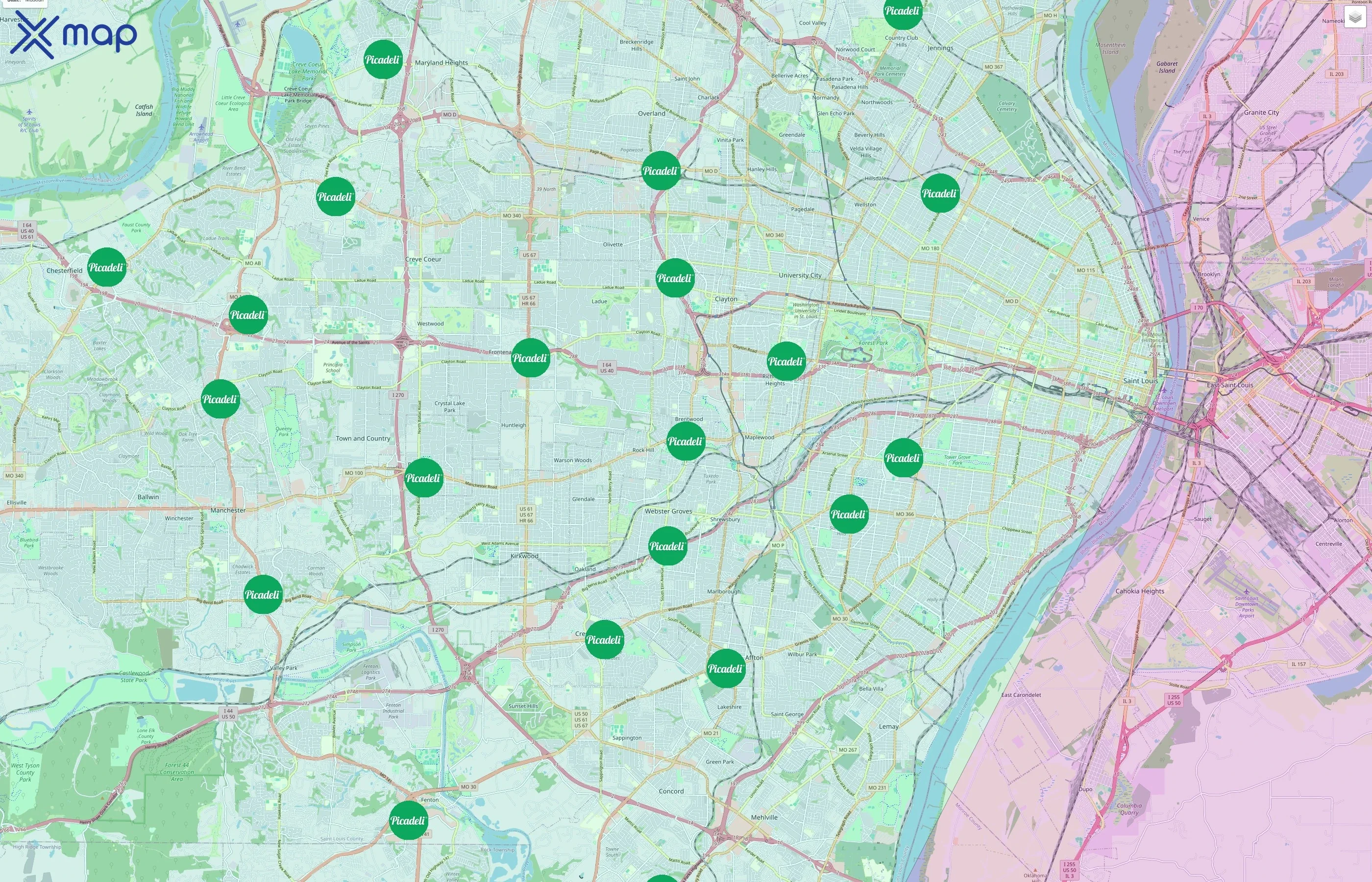Open the Picadeli marker by Frontenac
1372x882 pixels.
click(531, 358)
